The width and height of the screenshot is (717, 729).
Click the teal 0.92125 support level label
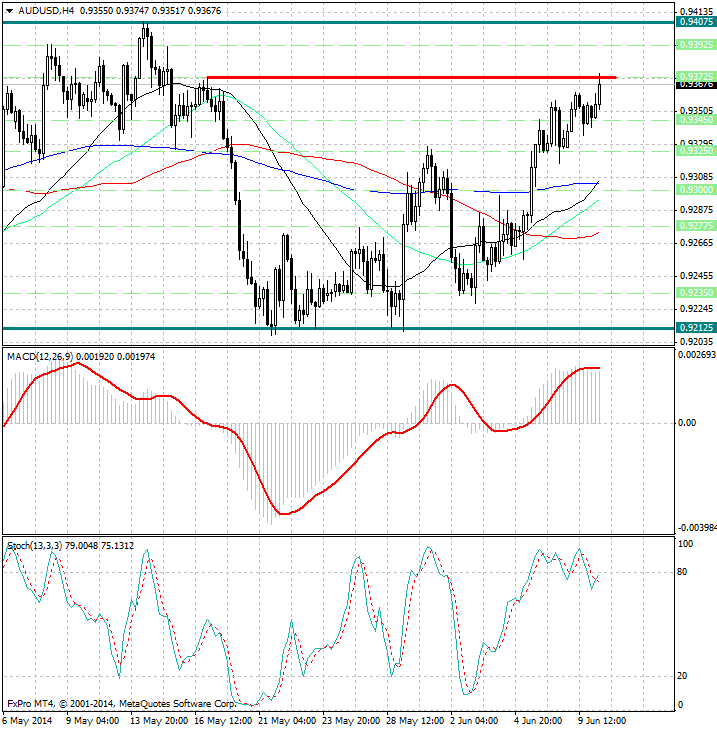695,327
